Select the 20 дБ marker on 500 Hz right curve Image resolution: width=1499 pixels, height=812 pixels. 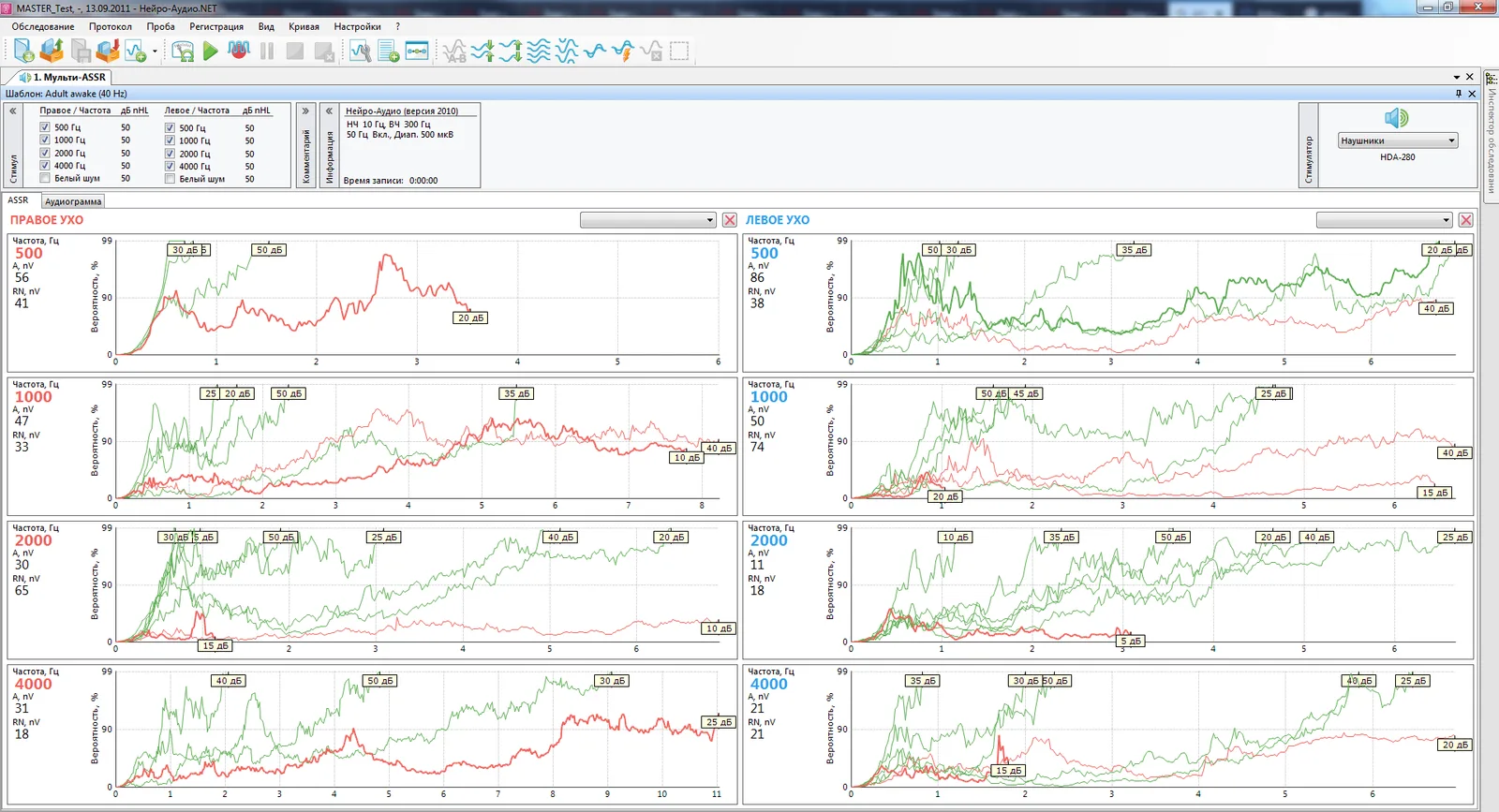pos(471,318)
